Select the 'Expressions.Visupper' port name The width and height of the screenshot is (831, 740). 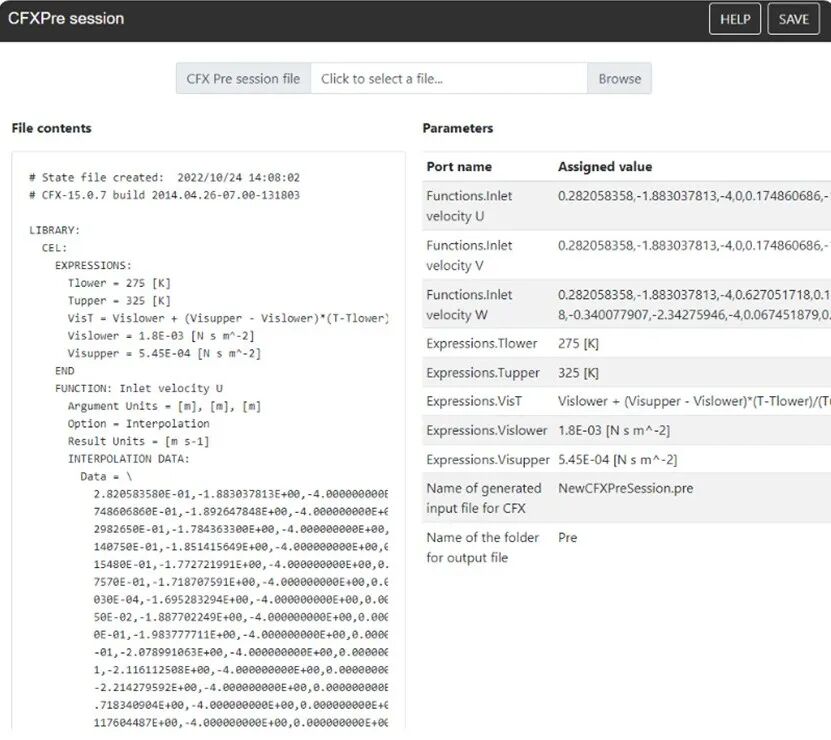tap(488, 460)
